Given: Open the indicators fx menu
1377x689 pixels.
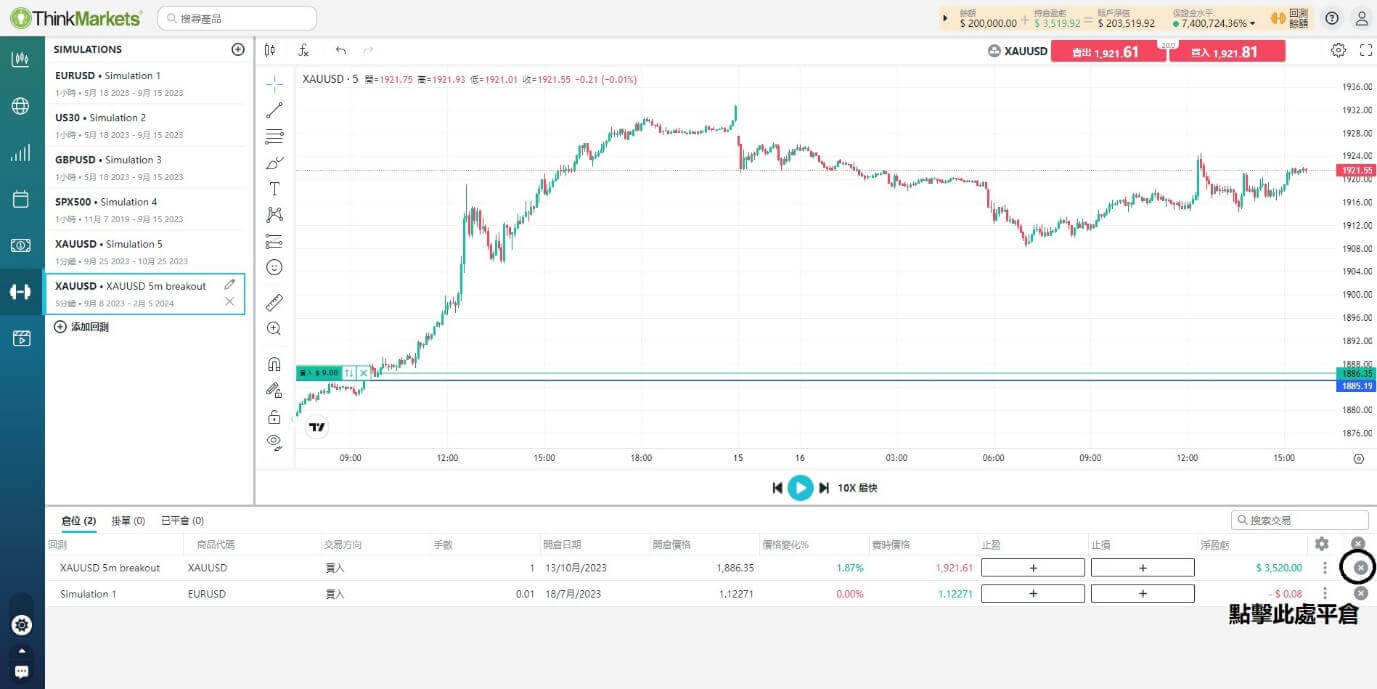Looking at the screenshot, I should click(x=304, y=50).
